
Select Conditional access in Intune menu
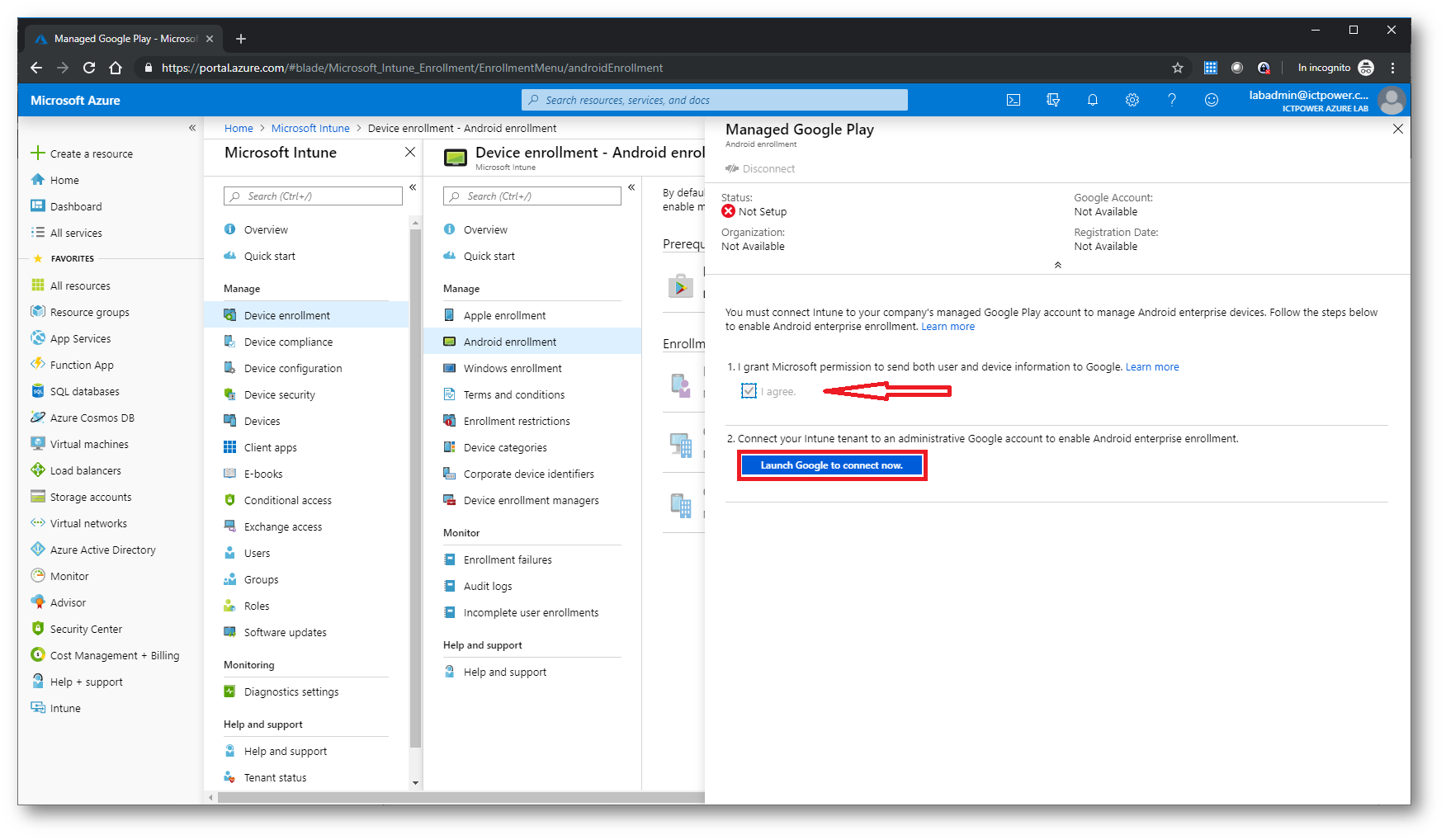(287, 500)
